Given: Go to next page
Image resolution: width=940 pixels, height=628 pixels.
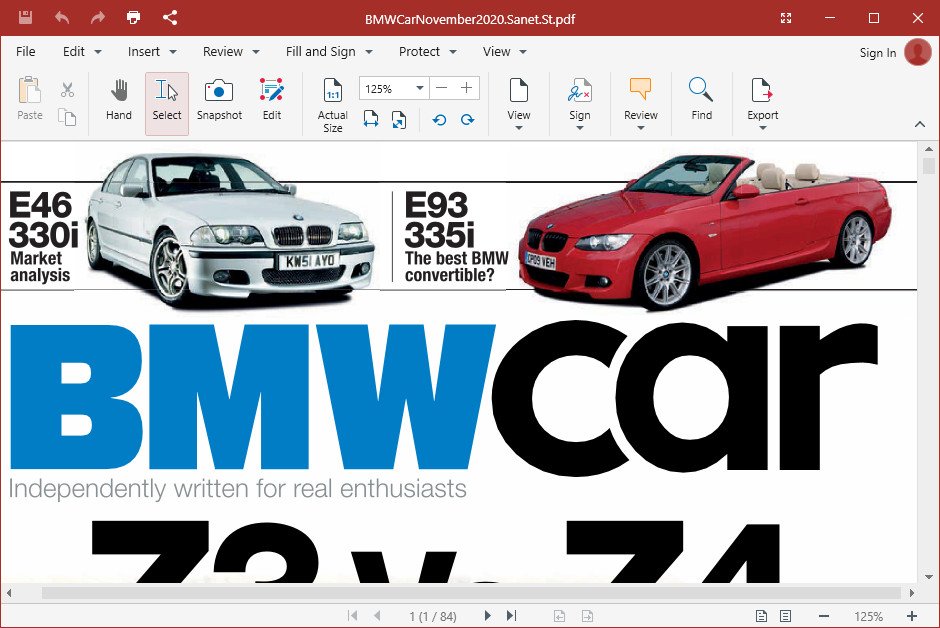Looking at the screenshot, I should point(487,615).
